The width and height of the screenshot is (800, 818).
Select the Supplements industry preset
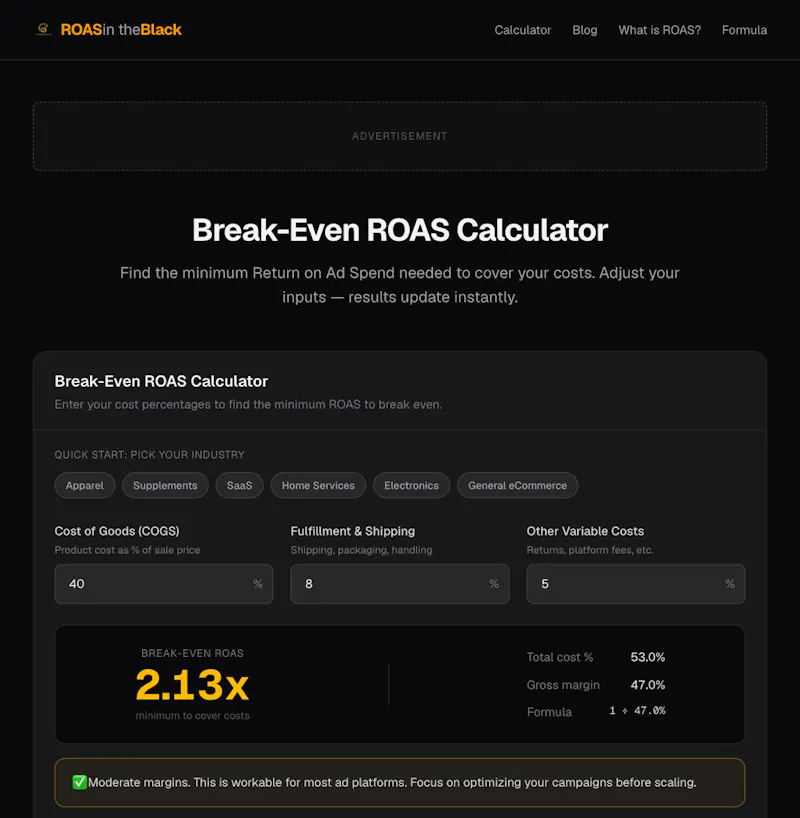(x=165, y=485)
